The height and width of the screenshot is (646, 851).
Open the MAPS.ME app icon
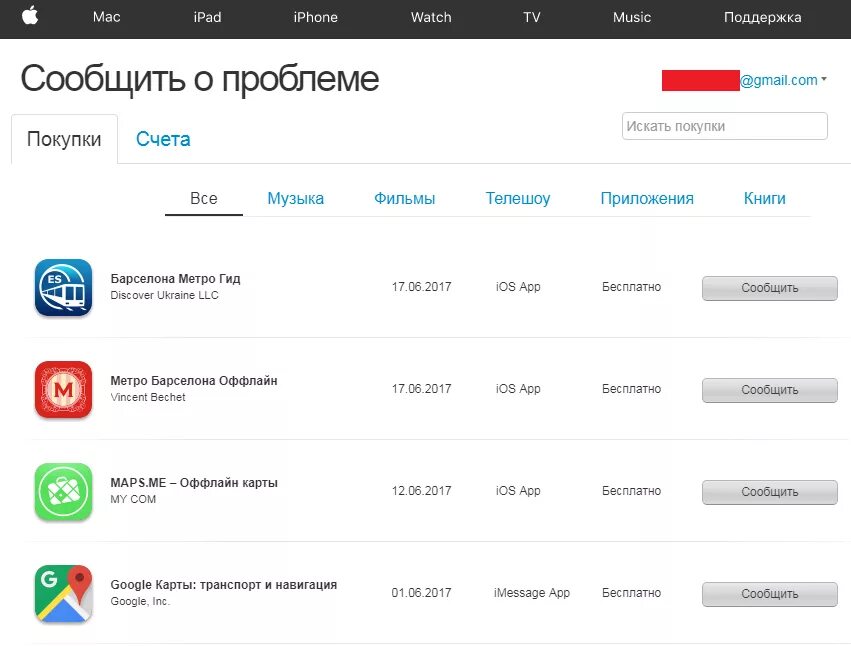tap(63, 491)
